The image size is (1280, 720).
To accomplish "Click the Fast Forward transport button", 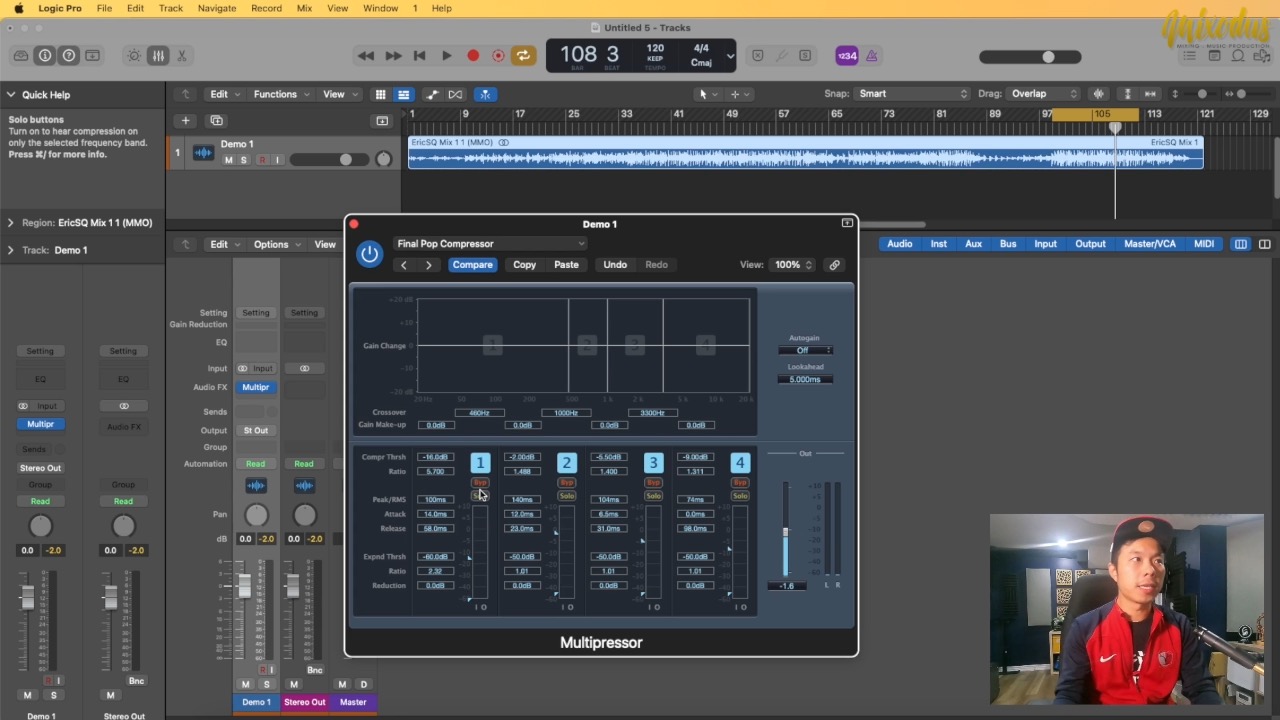I will [x=393, y=56].
